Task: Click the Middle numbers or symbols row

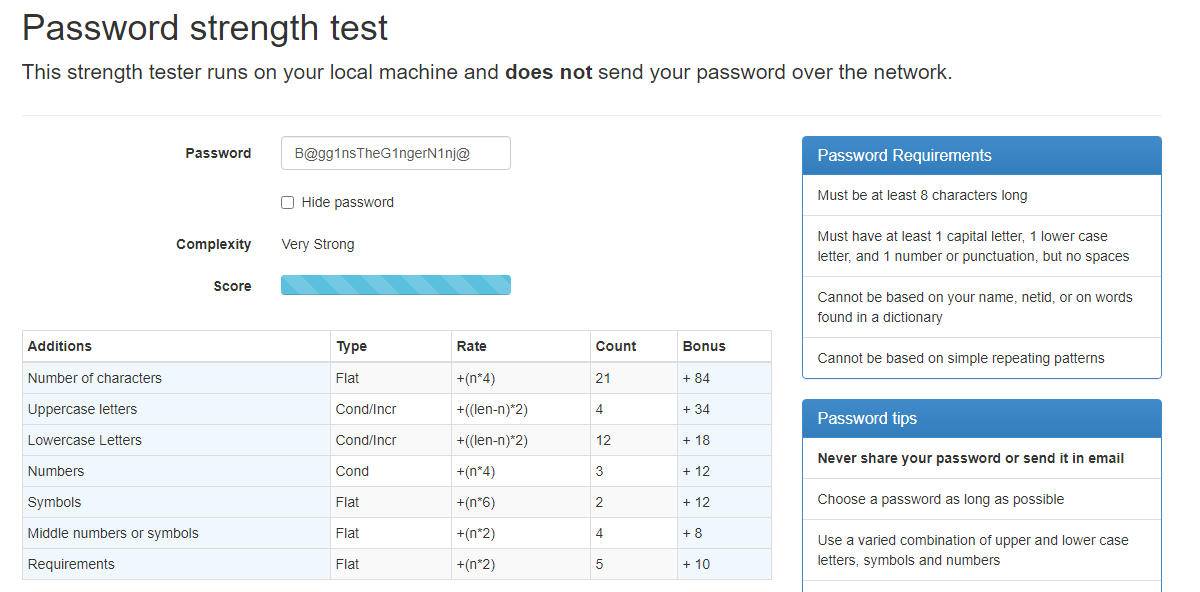Action: pyautogui.click(x=113, y=533)
